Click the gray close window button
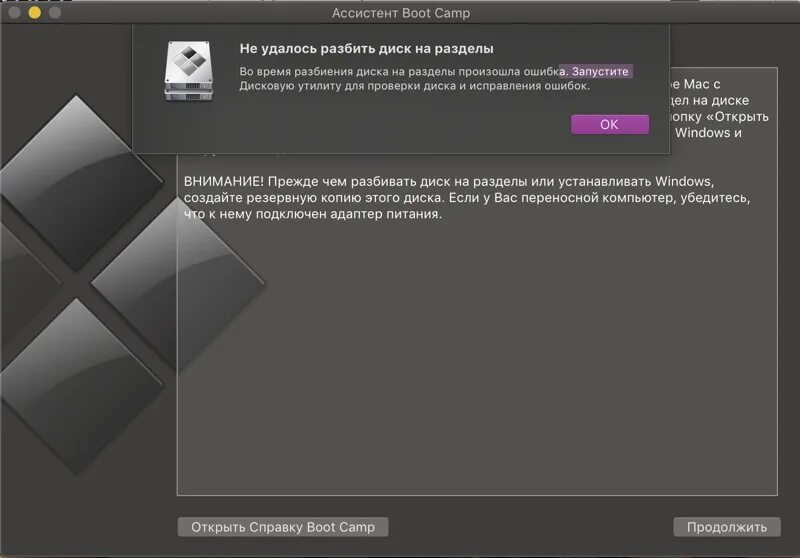 [14, 12]
